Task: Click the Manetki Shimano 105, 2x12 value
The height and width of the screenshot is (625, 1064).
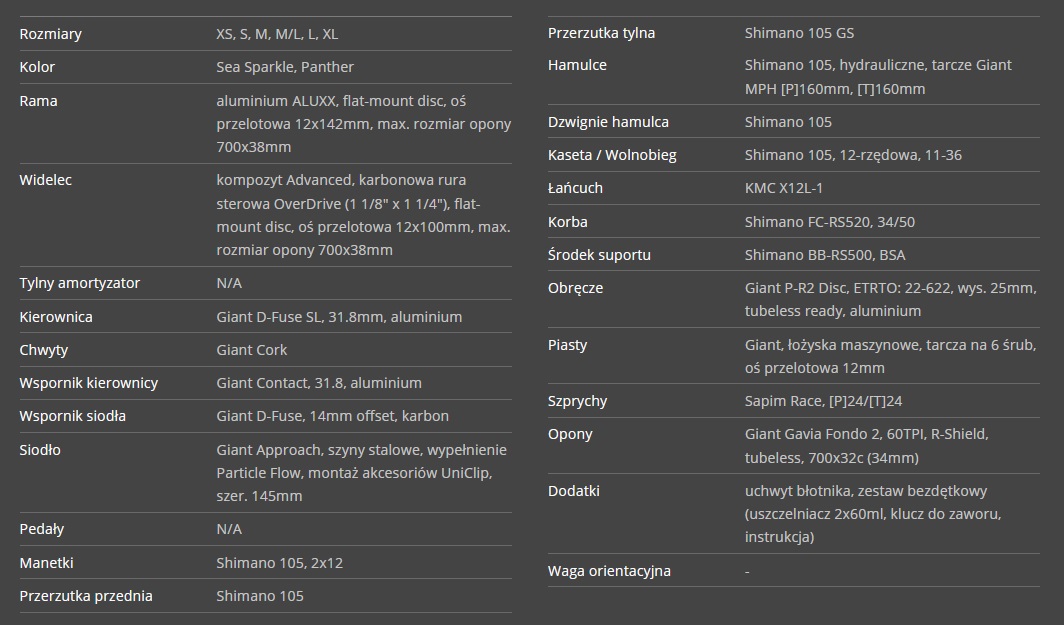Action: tap(280, 563)
